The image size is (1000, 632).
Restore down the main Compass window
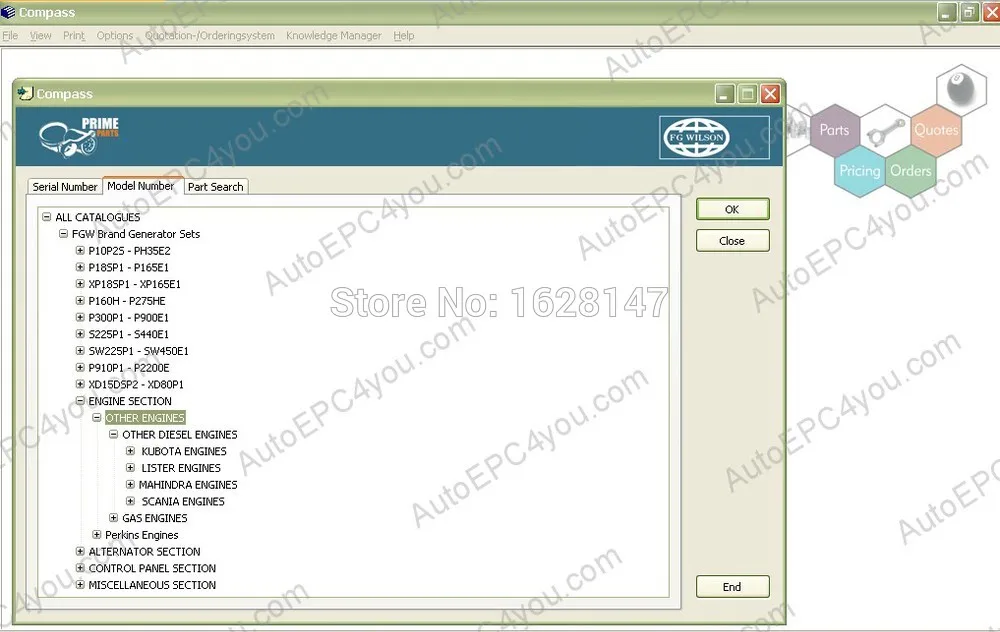[969, 12]
